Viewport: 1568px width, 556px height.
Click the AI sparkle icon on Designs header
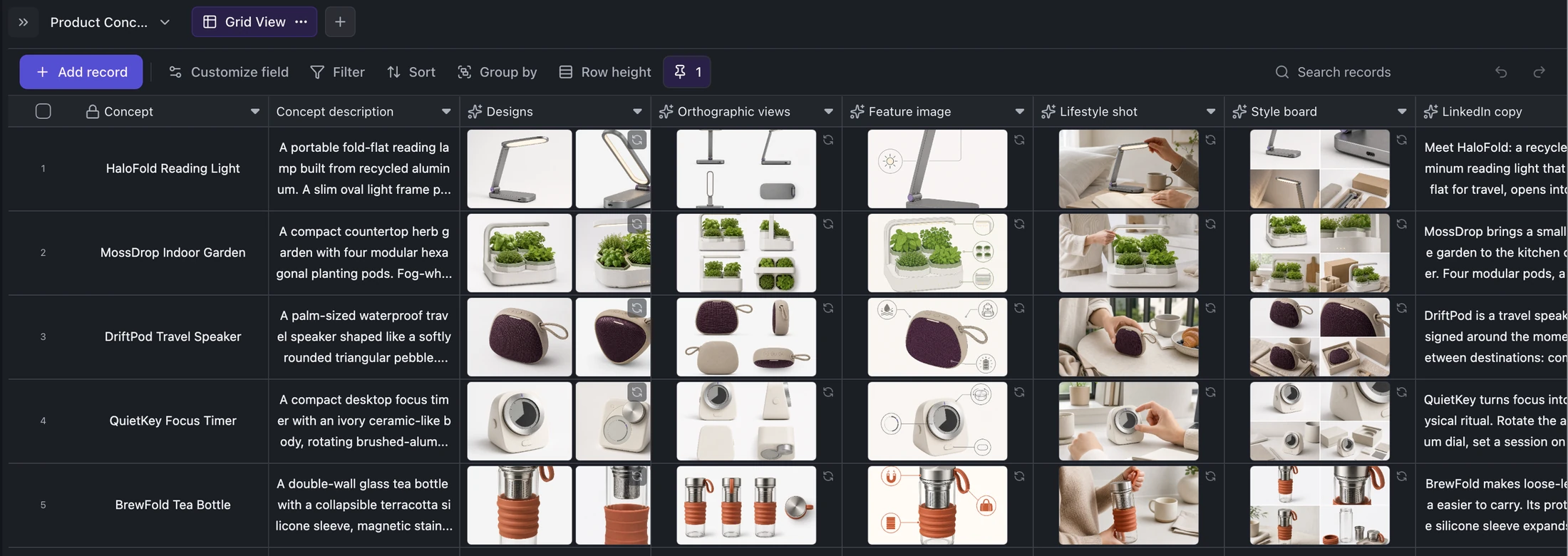click(x=475, y=111)
